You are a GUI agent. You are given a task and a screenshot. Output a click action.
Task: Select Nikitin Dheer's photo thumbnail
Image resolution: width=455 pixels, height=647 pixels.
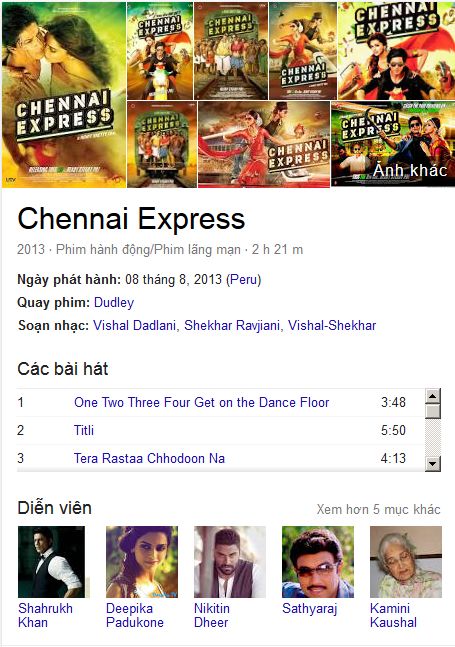tap(230, 562)
